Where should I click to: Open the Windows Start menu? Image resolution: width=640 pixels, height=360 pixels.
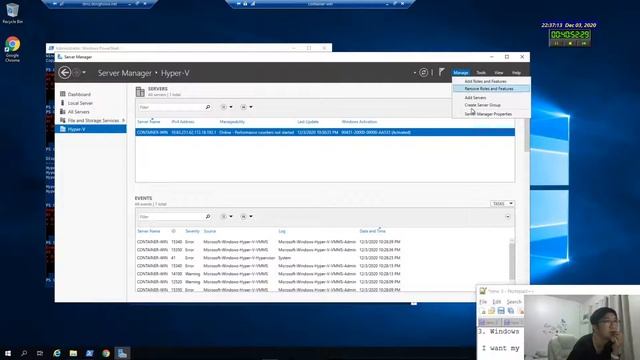8,353
